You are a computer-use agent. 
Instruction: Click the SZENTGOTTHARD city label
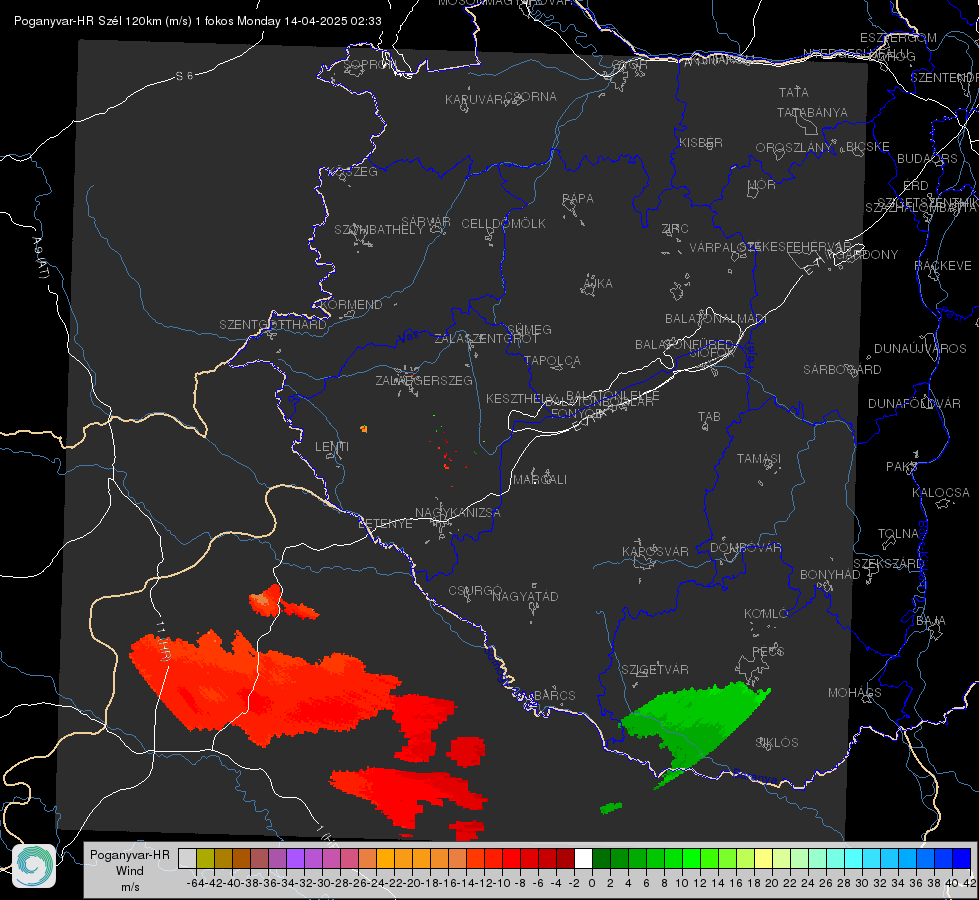coord(273,325)
